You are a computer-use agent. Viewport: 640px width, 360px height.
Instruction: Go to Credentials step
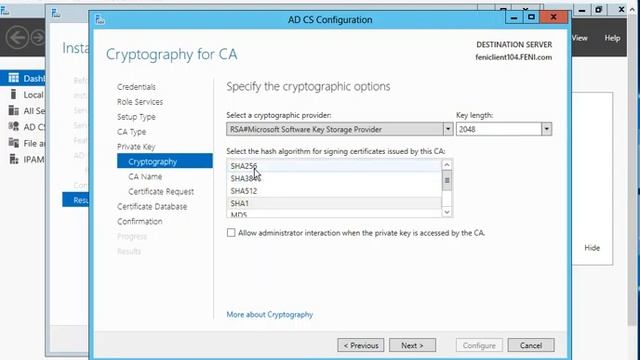tap(136, 87)
